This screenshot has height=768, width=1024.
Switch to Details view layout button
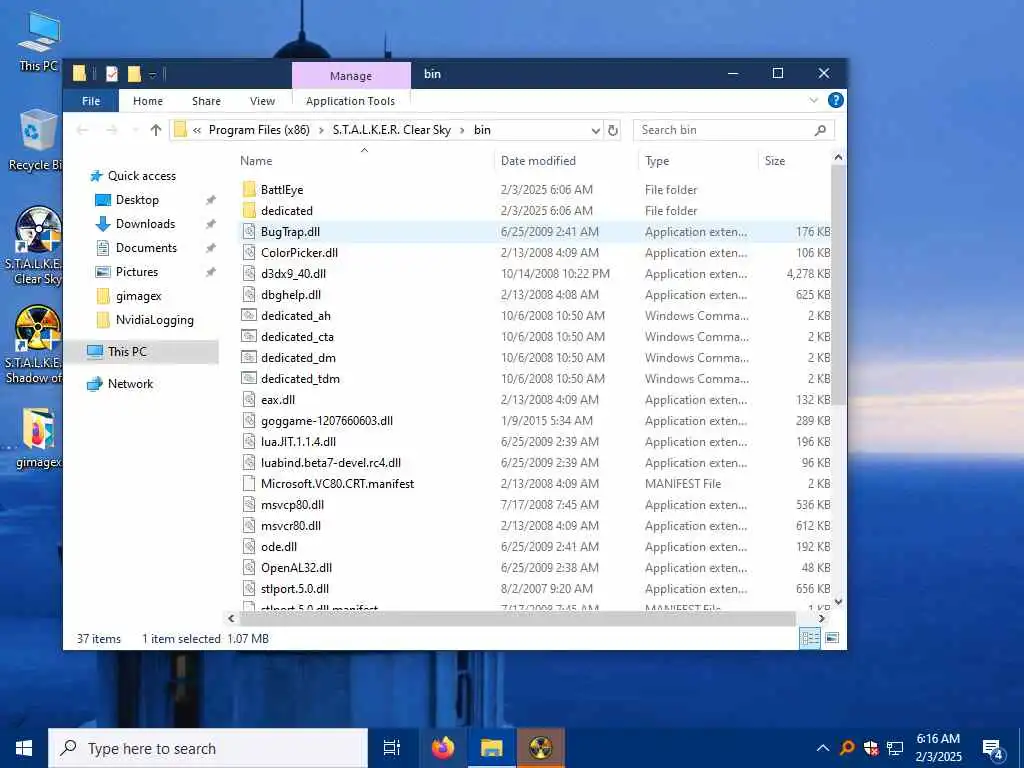coord(810,638)
